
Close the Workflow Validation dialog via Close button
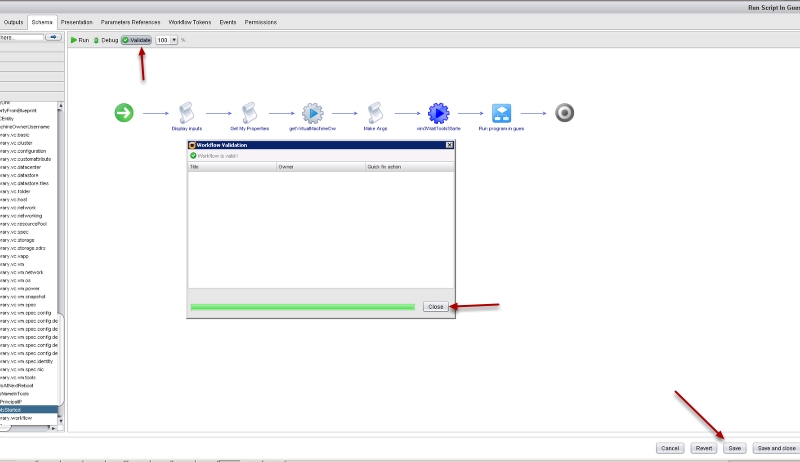435,306
